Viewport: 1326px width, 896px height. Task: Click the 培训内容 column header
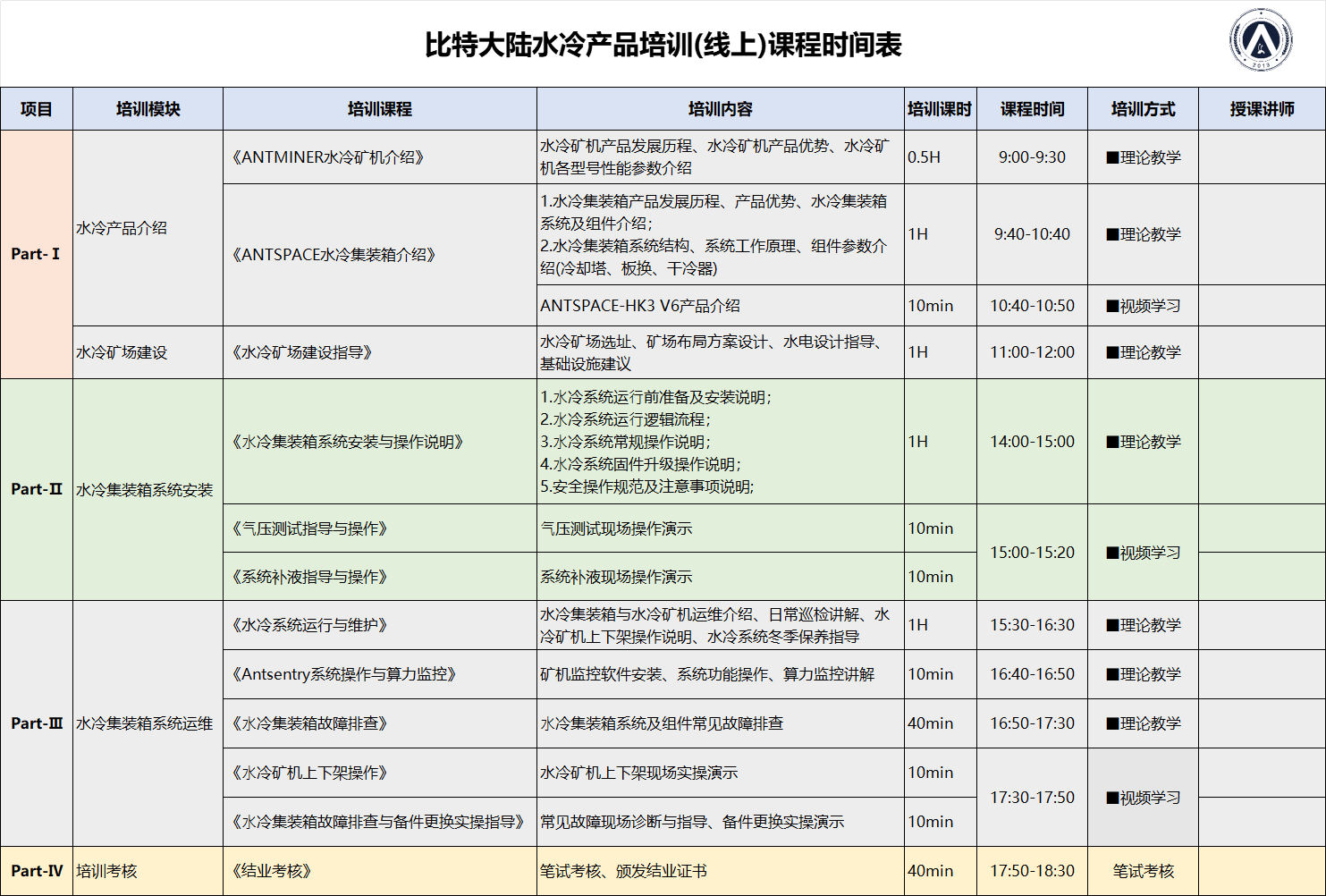721,109
